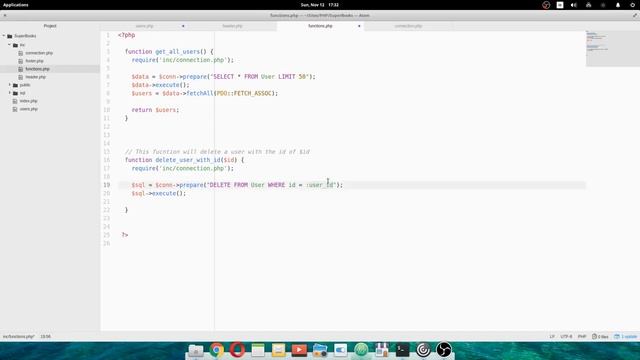
Task: Click the public folder icon
Action: click(16, 85)
